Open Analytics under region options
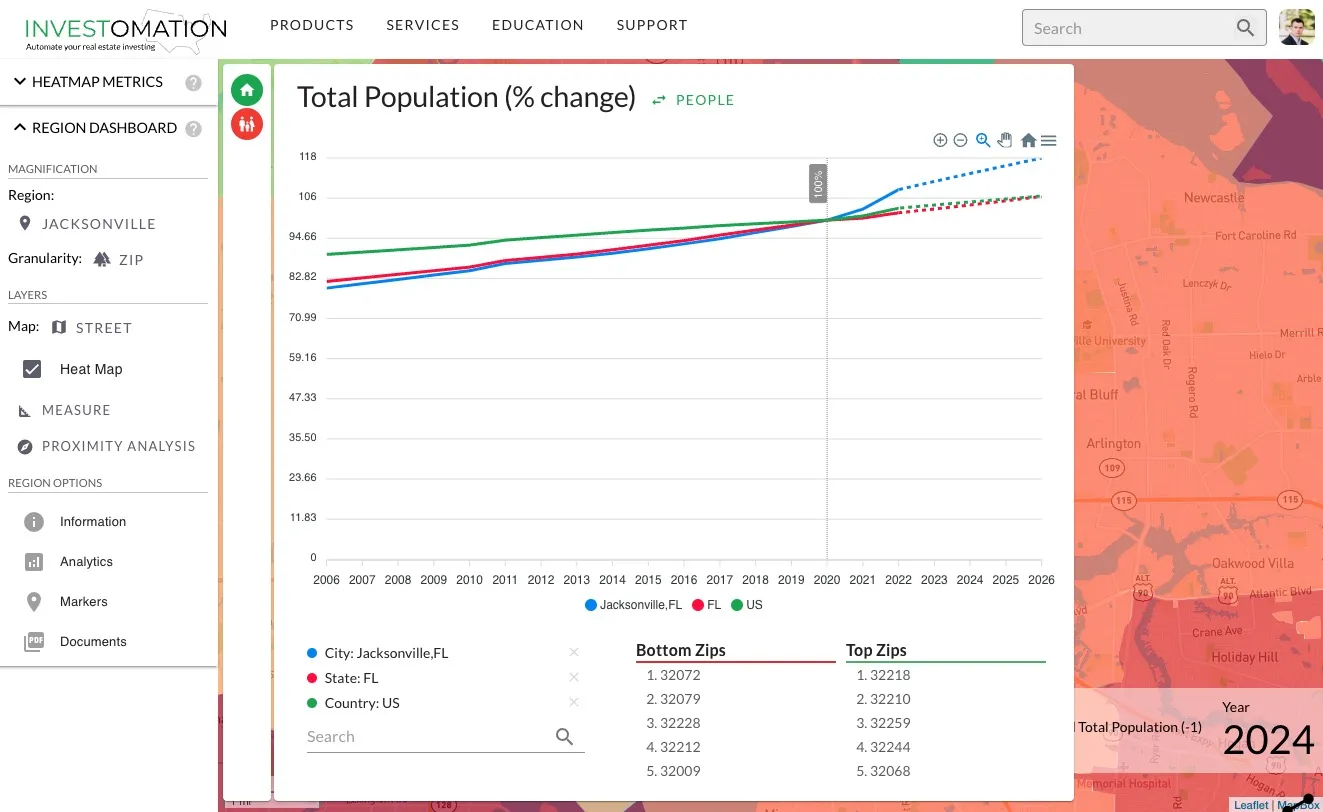The width and height of the screenshot is (1323, 812). [86, 562]
